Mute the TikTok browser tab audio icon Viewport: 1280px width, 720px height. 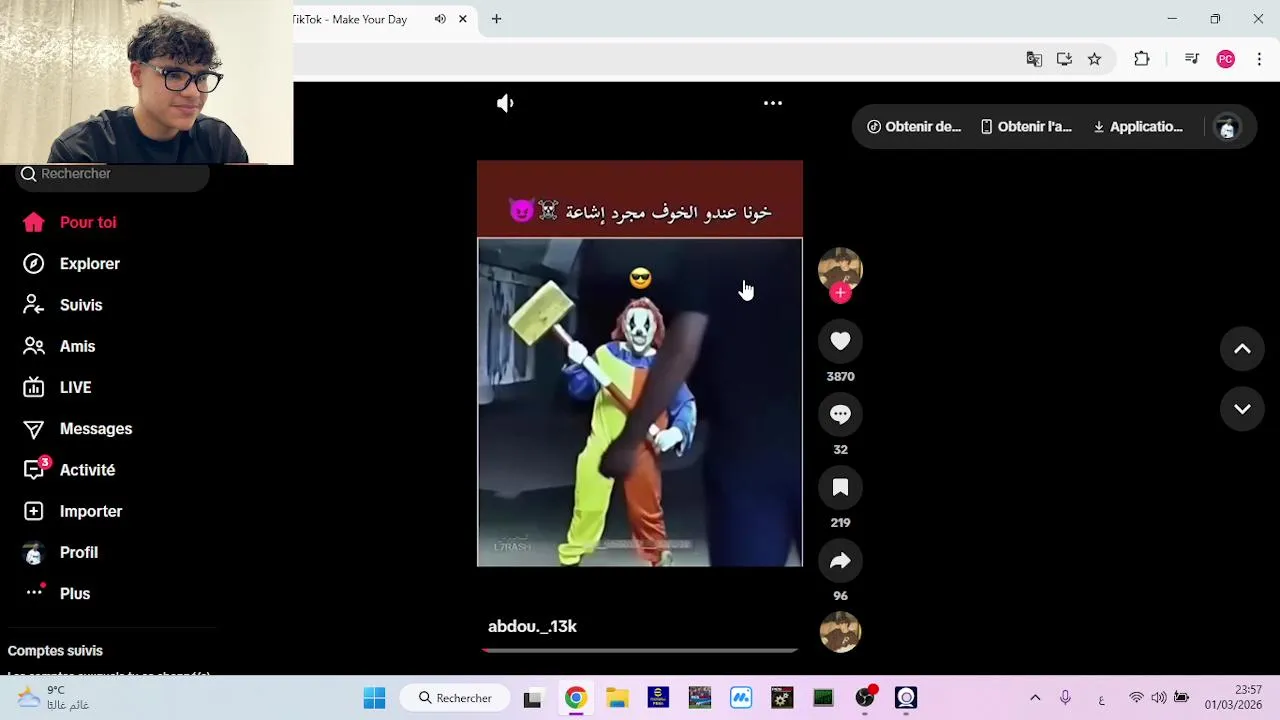coord(440,19)
